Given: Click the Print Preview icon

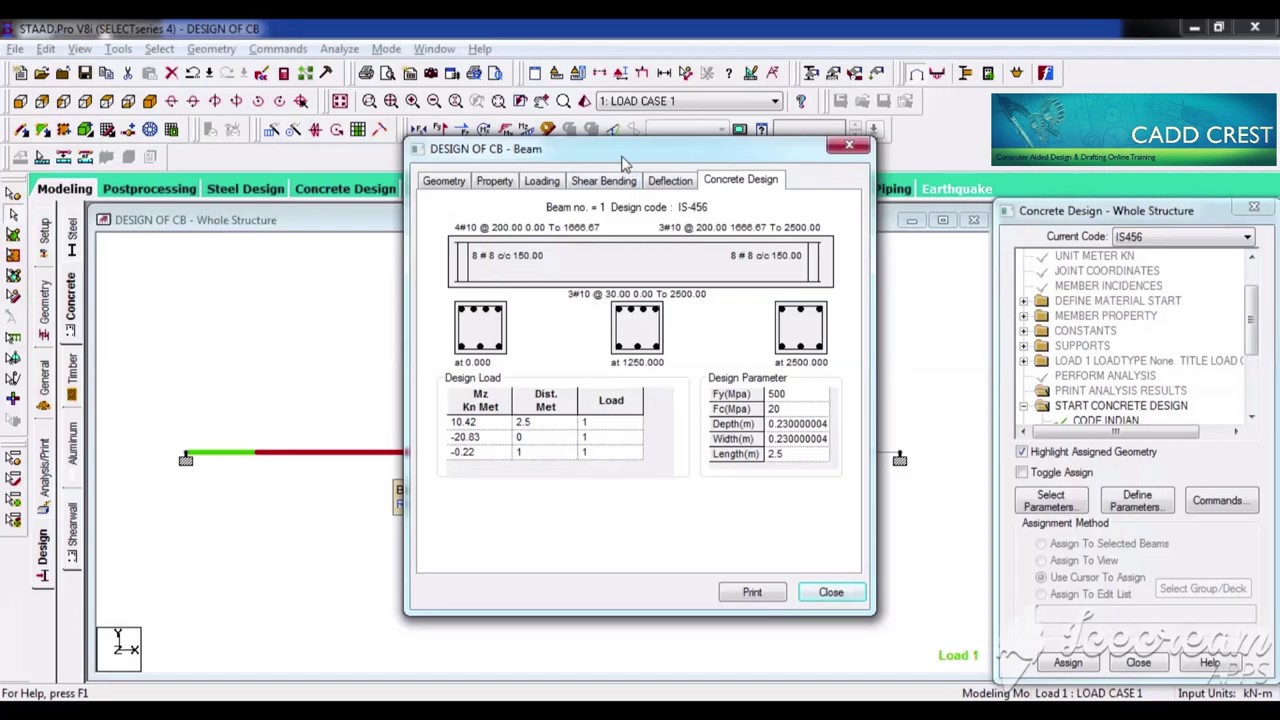Looking at the screenshot, I should (388, 73).
